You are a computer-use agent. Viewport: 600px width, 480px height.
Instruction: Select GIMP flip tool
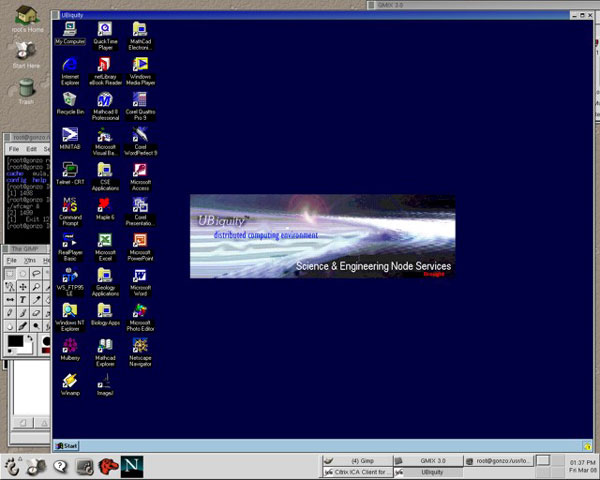tap(10, 300)
